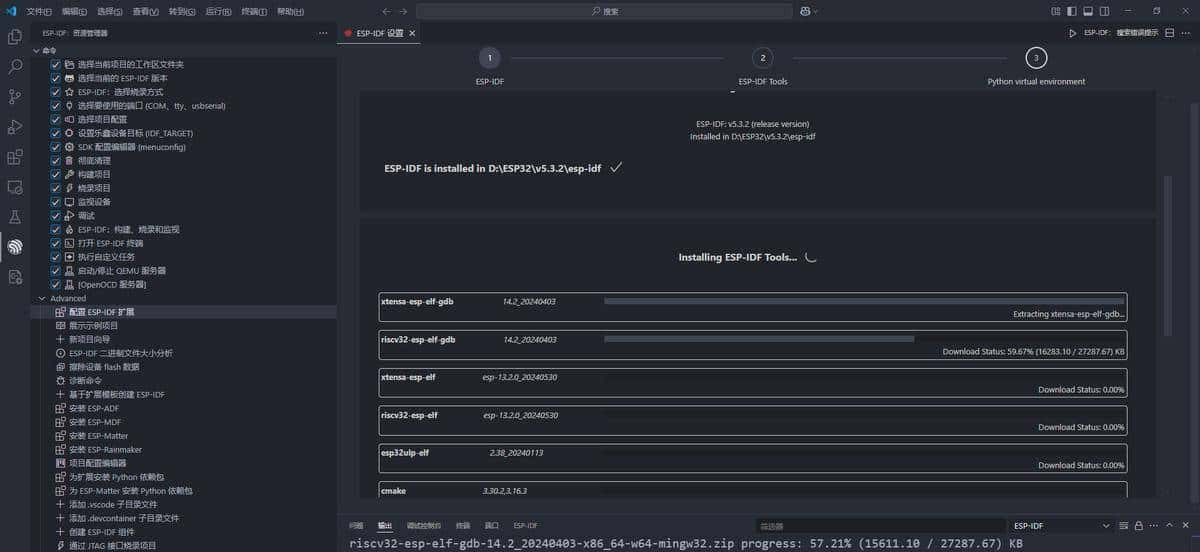Image resolution: width=1200 pixels, height=552 pixels.
Task: Click the run icon in editor title bar
Action: coord(1073,33)
